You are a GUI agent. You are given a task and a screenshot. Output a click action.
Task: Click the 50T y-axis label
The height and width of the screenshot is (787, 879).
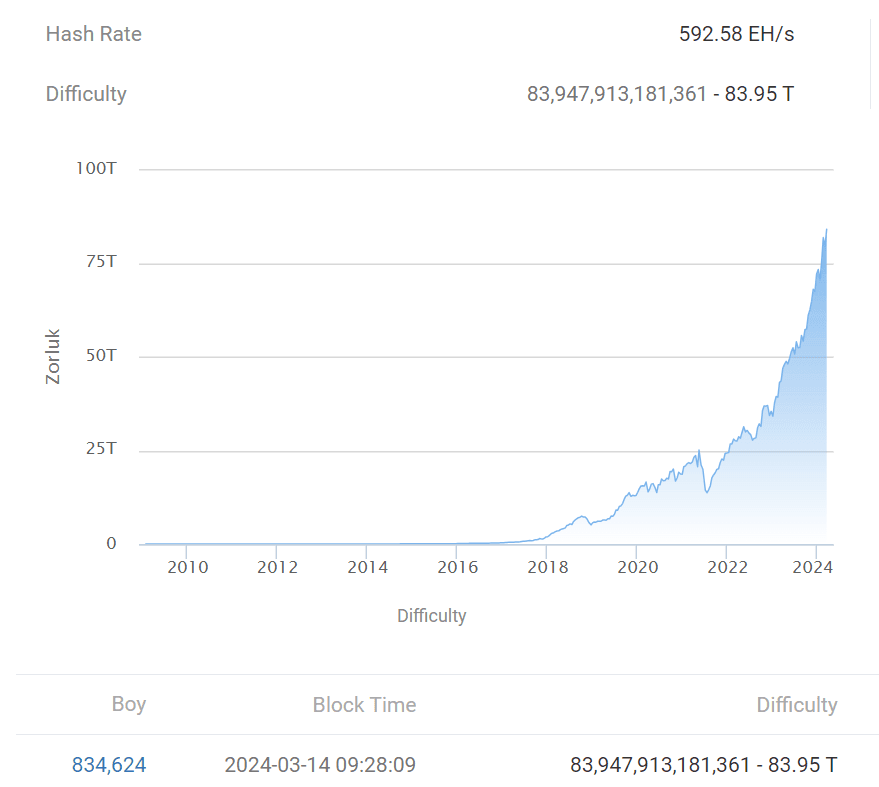(x=98, y=356)
